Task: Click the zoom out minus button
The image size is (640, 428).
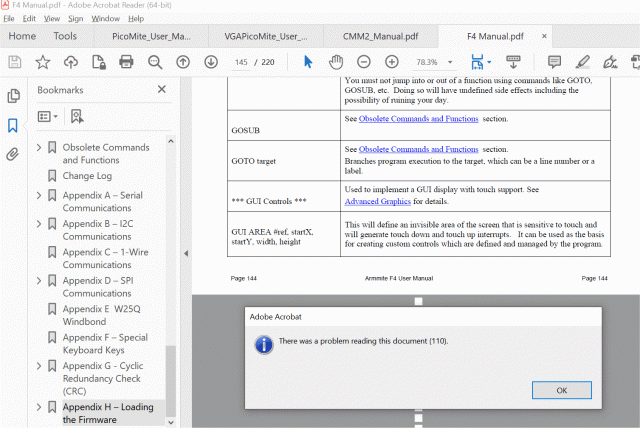Action: [364, 62]
